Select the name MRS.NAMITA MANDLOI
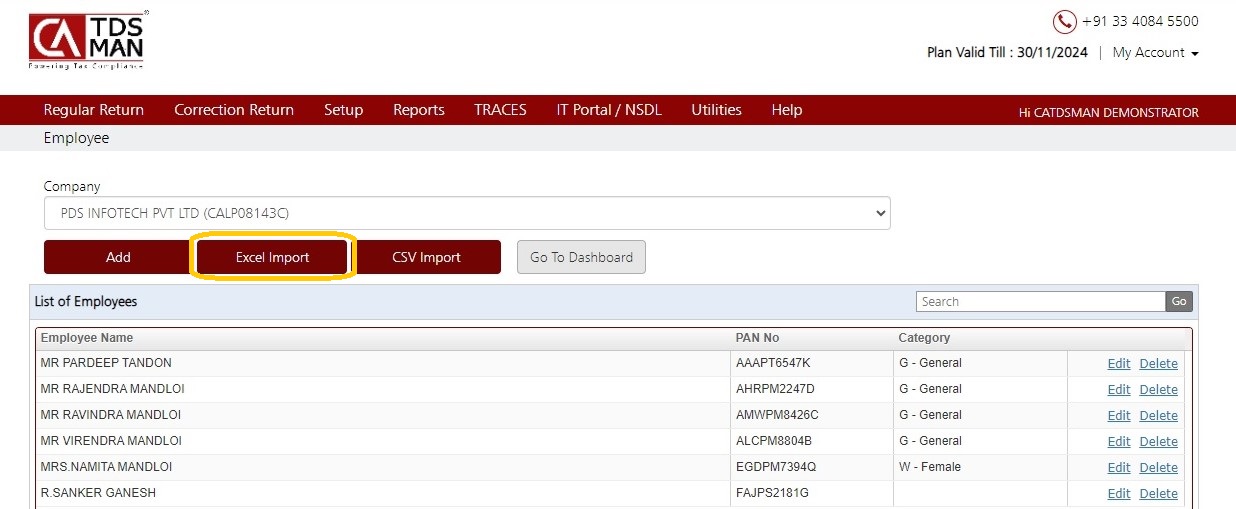This screenshot has height=509, width=1236. [x=106, y=467]
